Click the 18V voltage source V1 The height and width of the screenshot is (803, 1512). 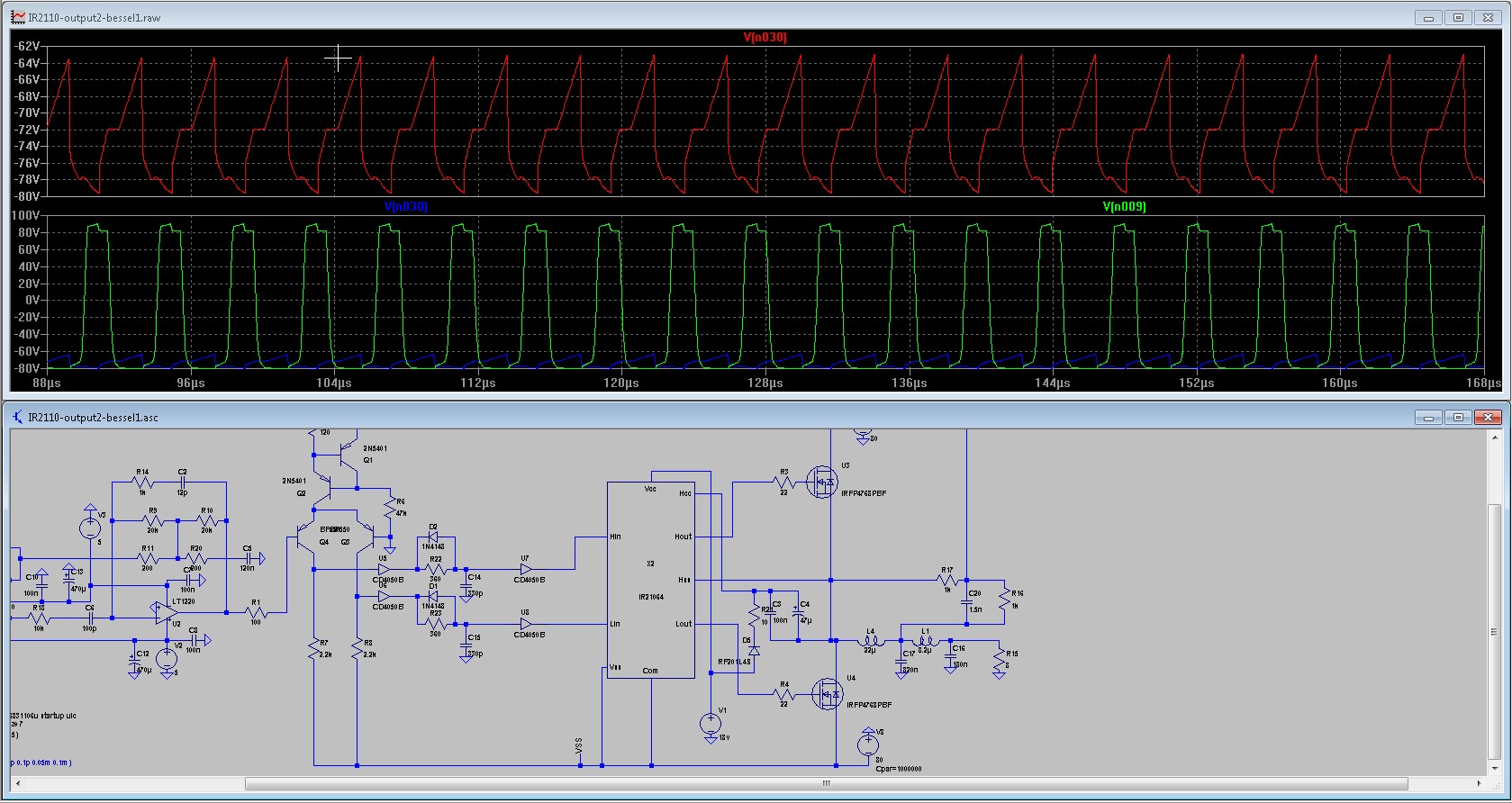click(x=711, y=723)
